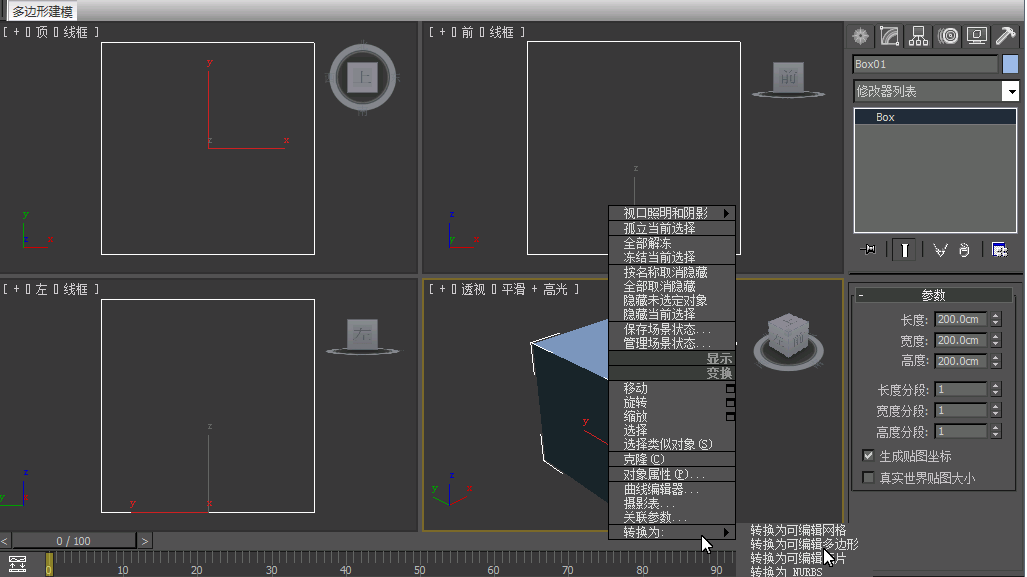Click the 宽度分段 spinner arrows
The height and width of the screenshot is (577, 1027).
coord(996,411)
